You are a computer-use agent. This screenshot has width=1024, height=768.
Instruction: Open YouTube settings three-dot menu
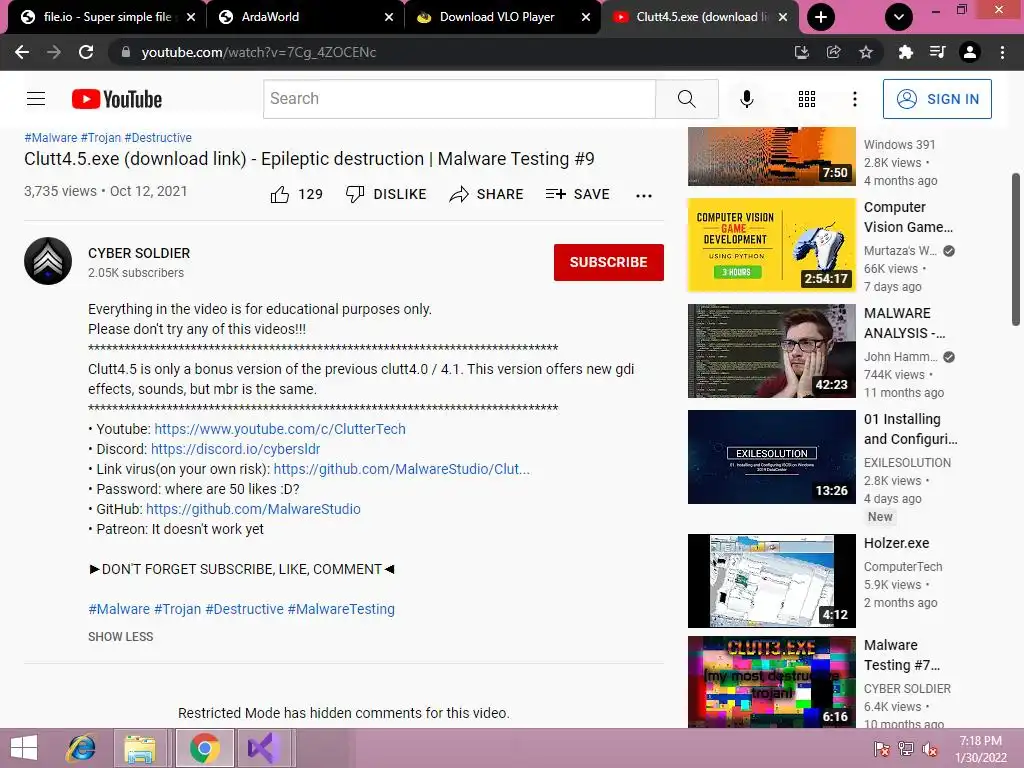855,99
